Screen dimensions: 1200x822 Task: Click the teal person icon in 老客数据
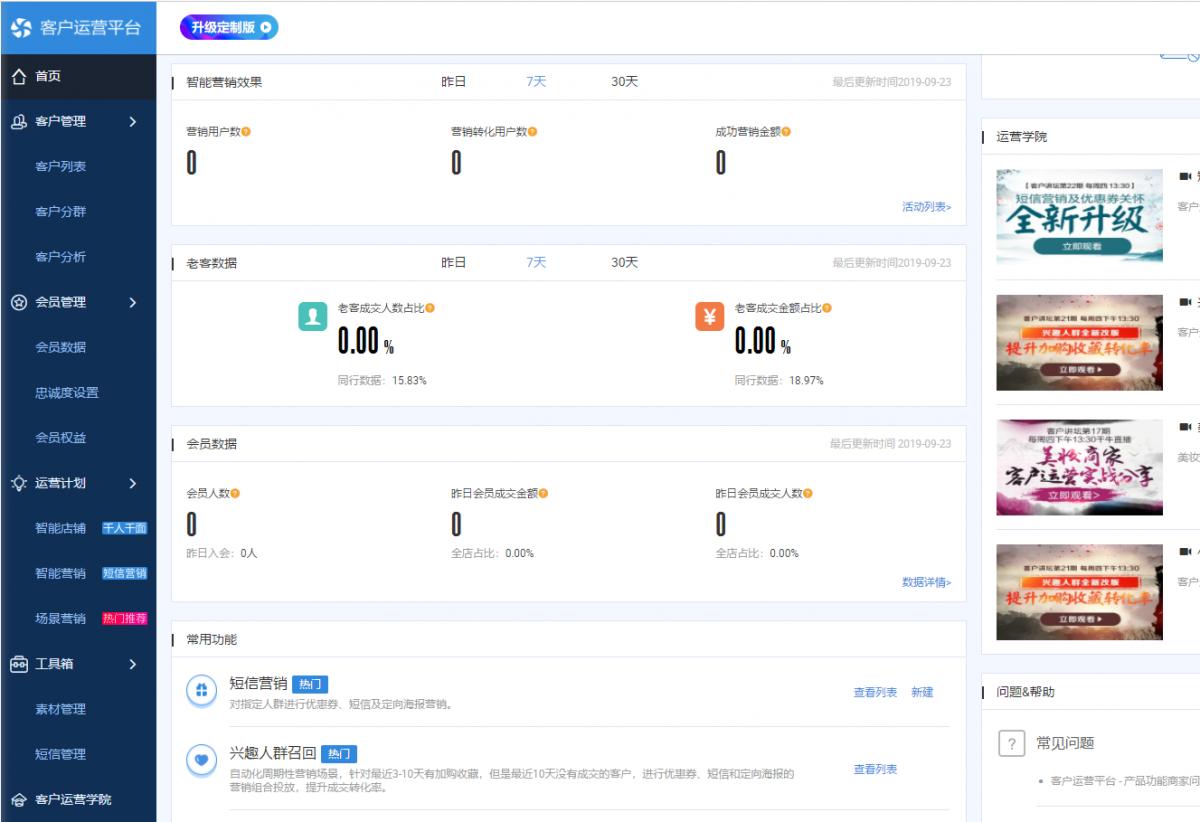[x=314, y=314]
